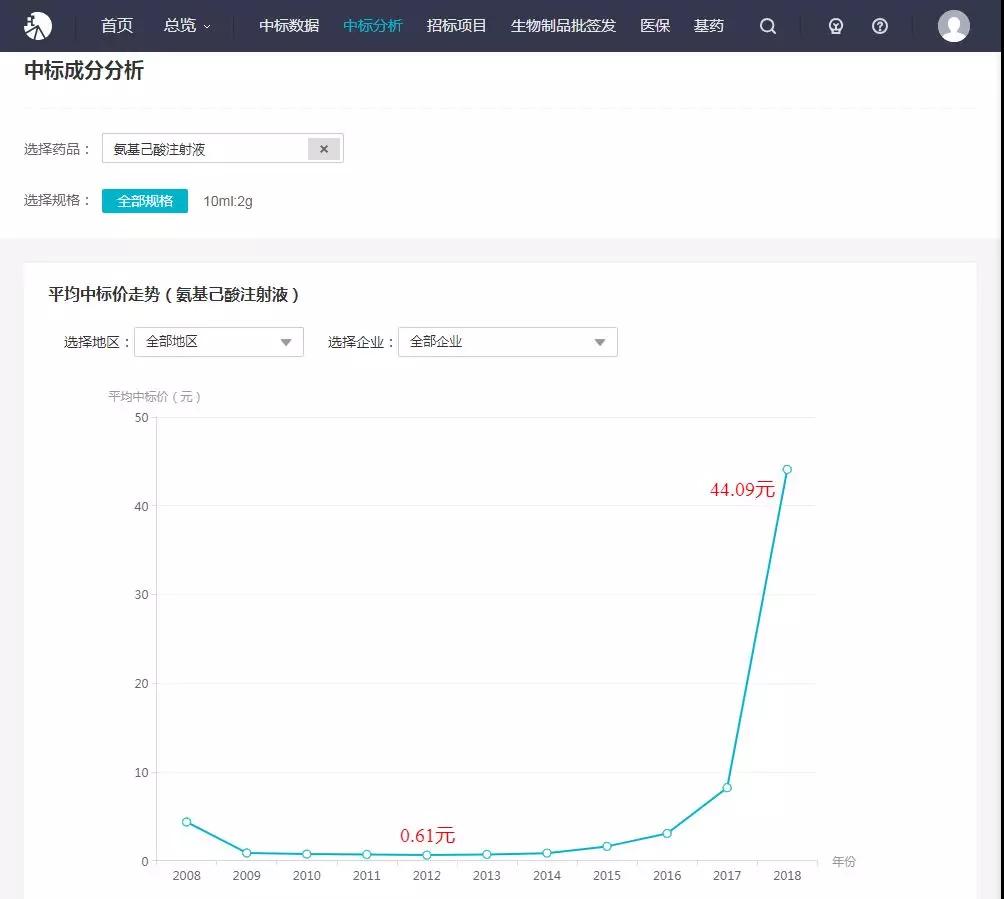The width and height of the screenshot is (1004, 899).
Task: Click the user avatar icon
Action: [x=953, y=26]
